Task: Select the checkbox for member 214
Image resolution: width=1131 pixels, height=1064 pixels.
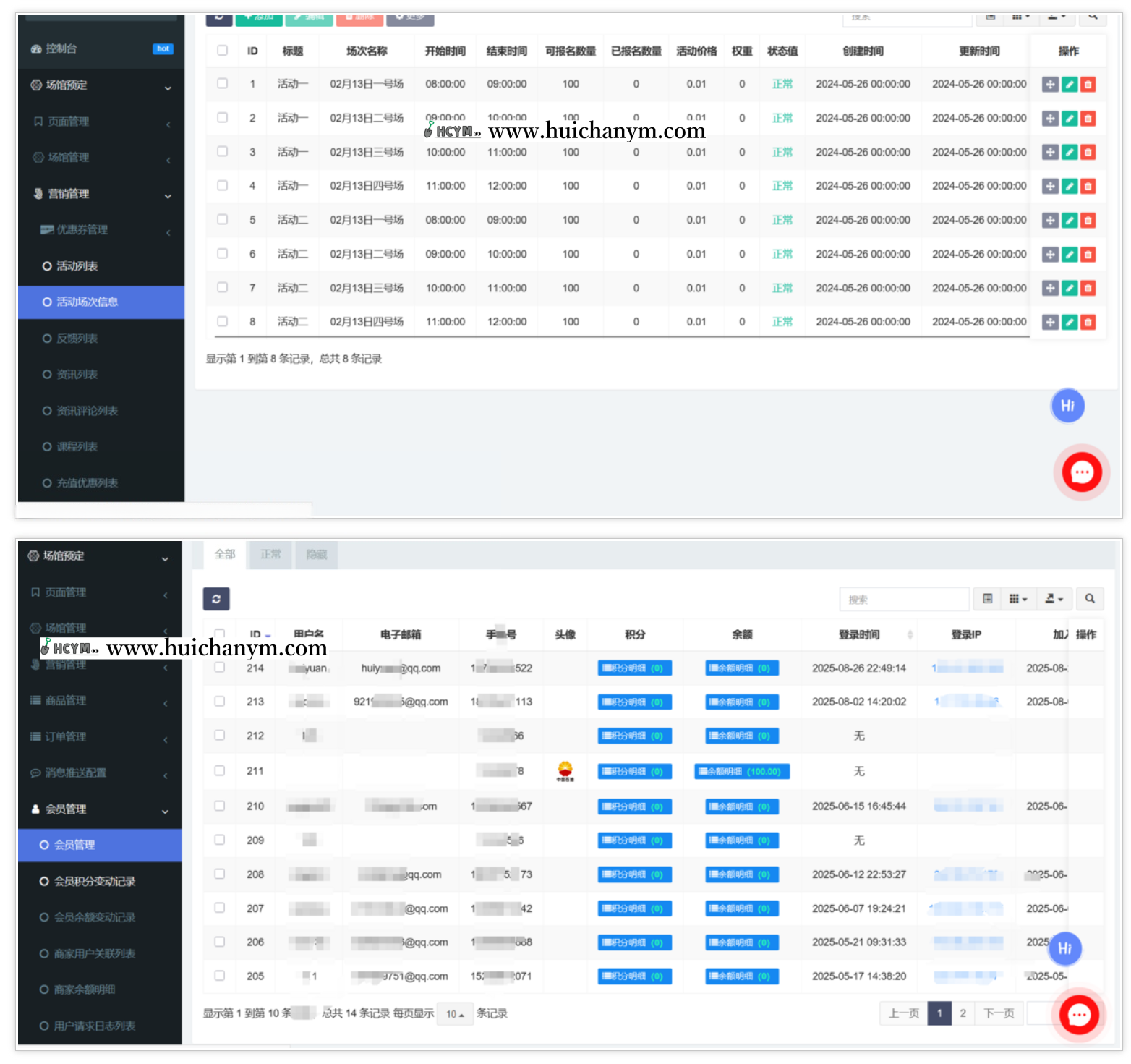Action: pos(220,668)
